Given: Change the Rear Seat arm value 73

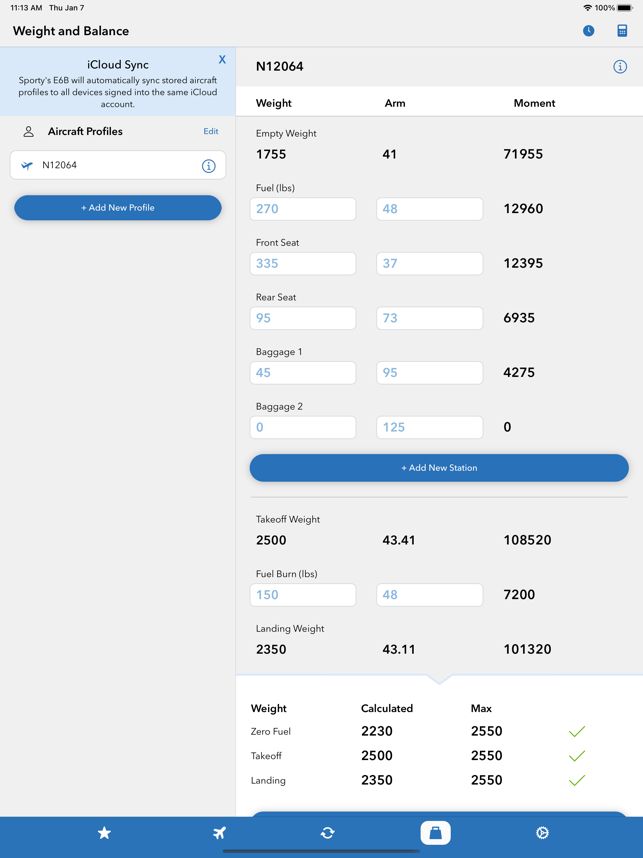Looking at the screenshot, I should [430, 318].
